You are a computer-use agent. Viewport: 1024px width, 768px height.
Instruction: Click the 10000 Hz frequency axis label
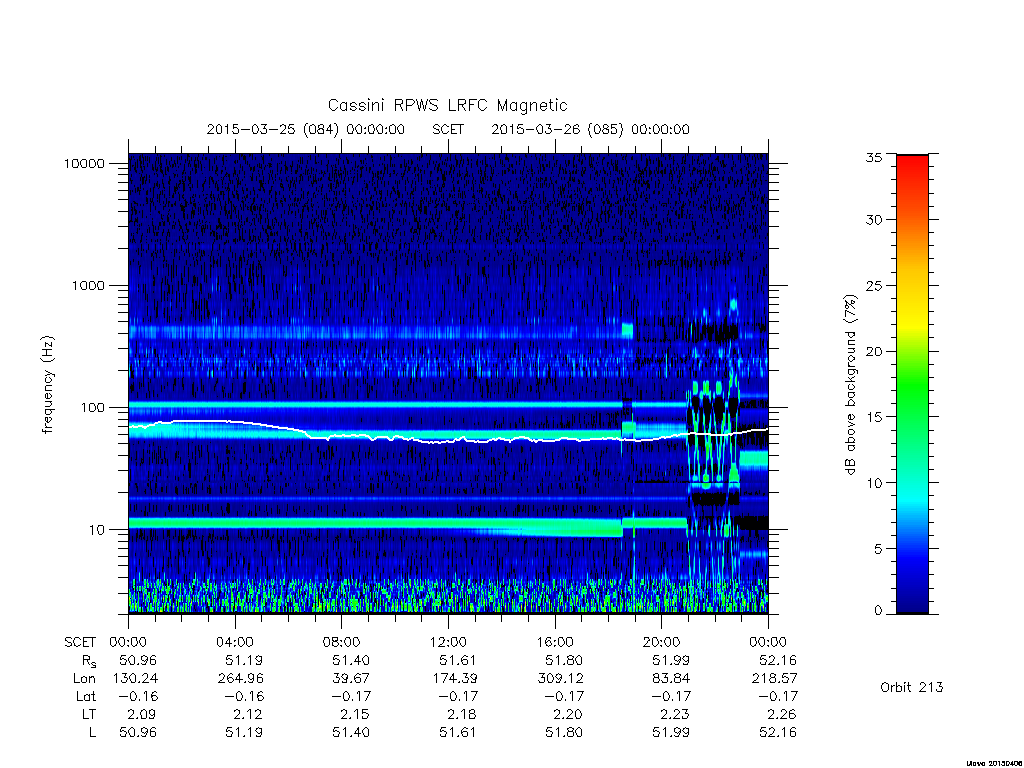tap(84, 163)
